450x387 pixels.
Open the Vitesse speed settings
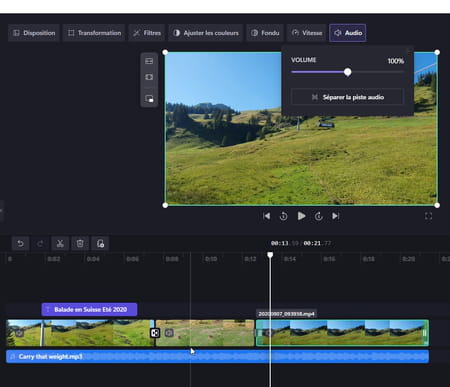tap(306, 33)
